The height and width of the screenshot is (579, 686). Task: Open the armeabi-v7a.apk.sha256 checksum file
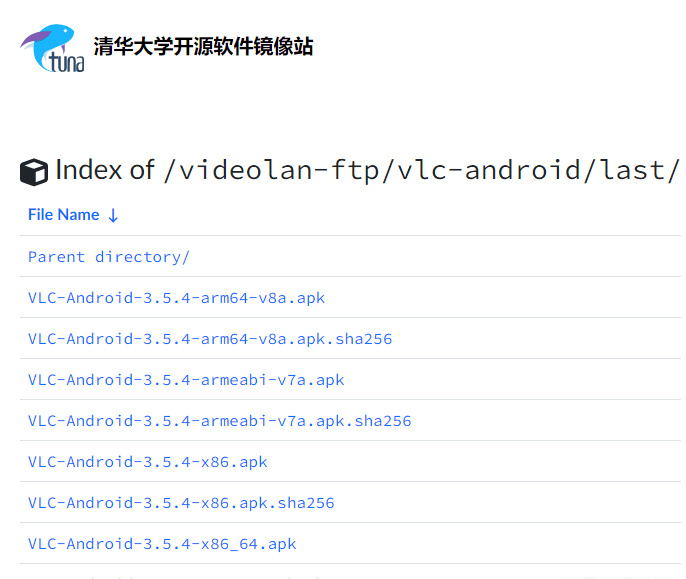click(219, 421)
